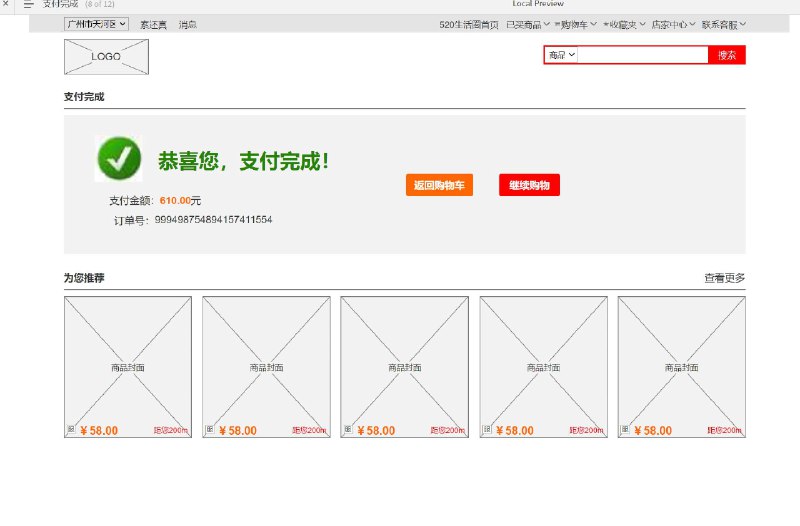This screenshot has width=800, height=526.
Task: Expand the 已买商品 dropdown menu
Action: pos(528,24)
